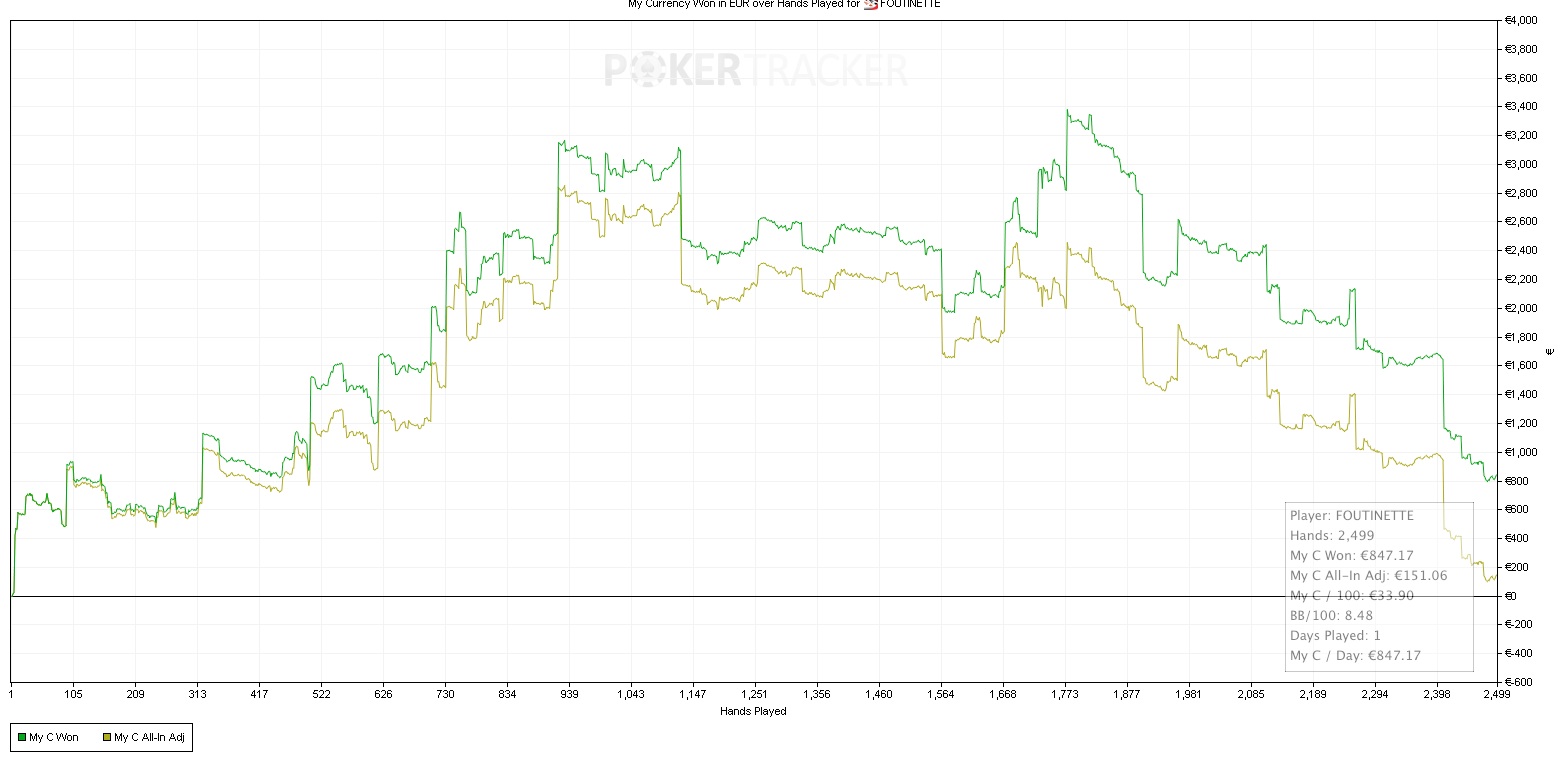
Task: Click the y-axis label €3,800
Action: click(1521, 49)
